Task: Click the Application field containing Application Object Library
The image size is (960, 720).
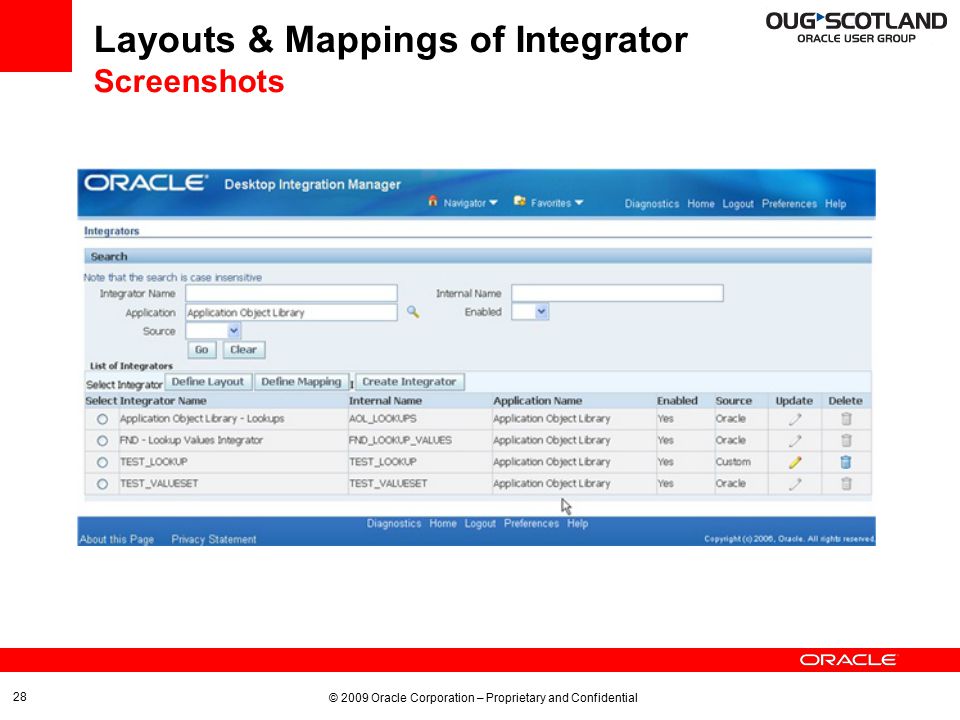Action: pos(291,312)
